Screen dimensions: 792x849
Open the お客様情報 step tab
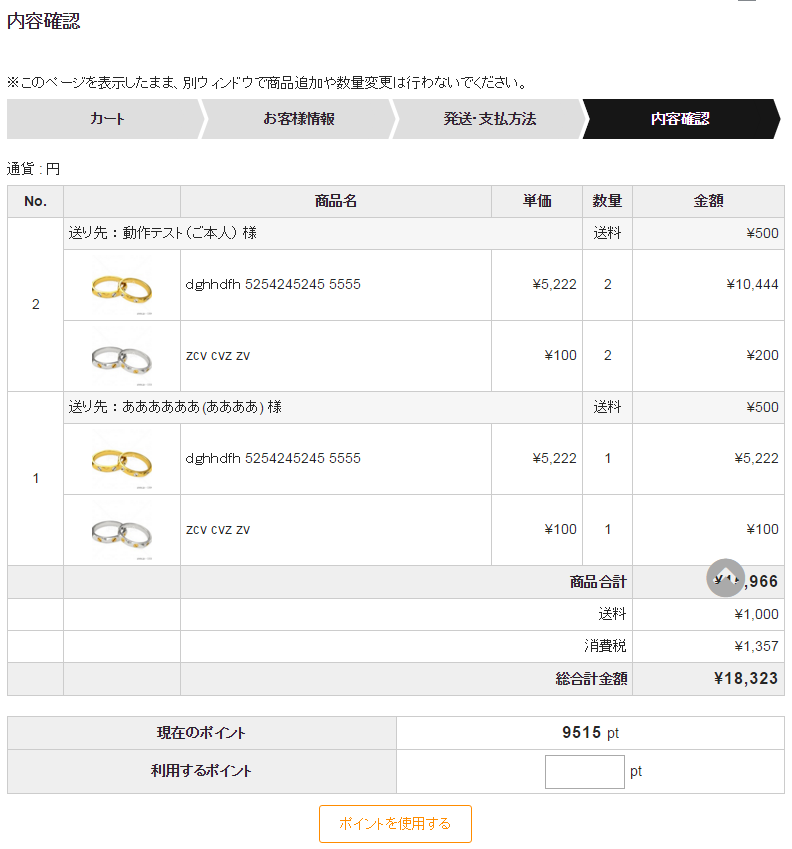tap(298, 119)
